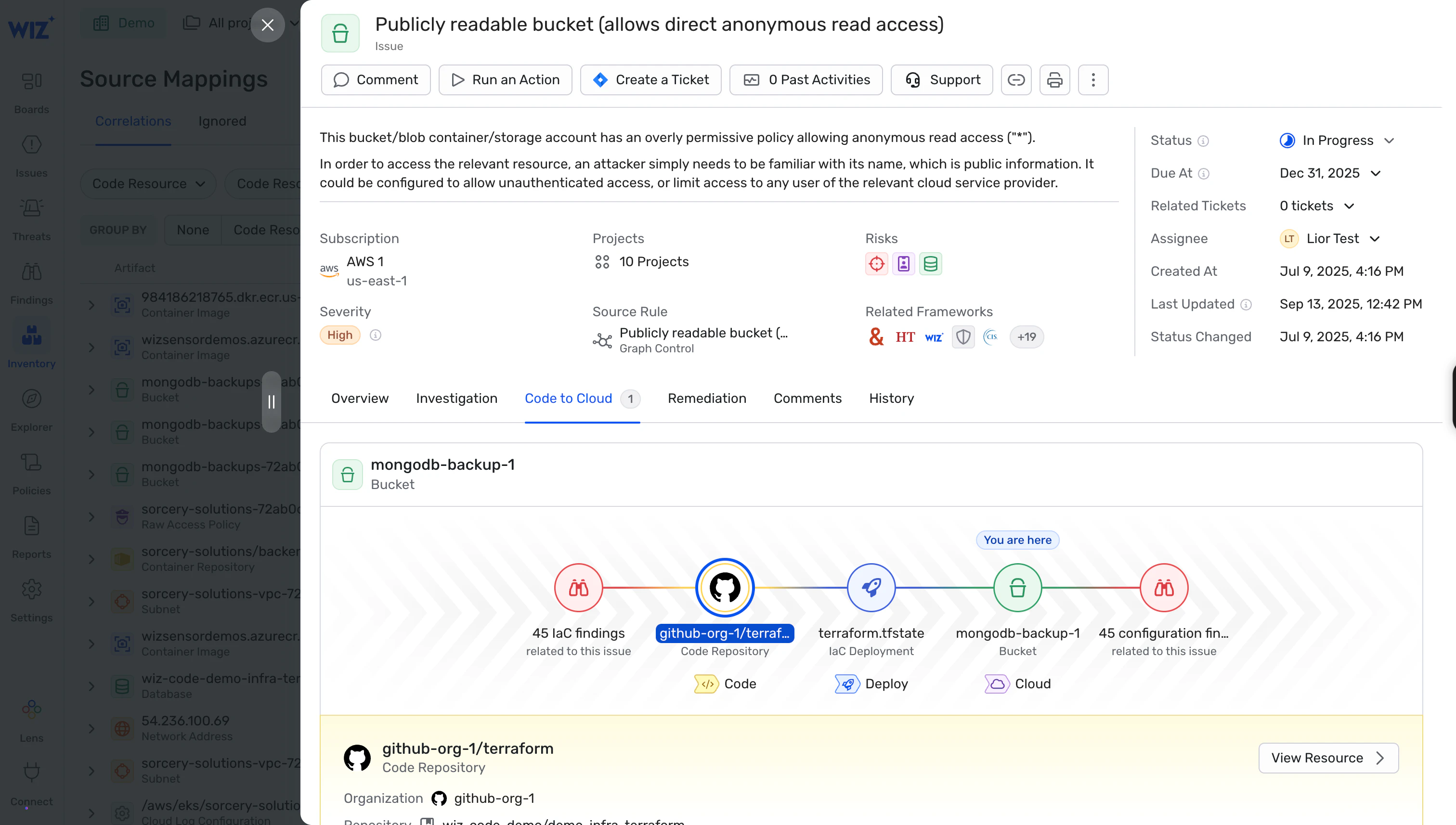The image size is (1456, 825).
Task: Click the 45 IaC findings binoculars node
Action: coord(579,588)
